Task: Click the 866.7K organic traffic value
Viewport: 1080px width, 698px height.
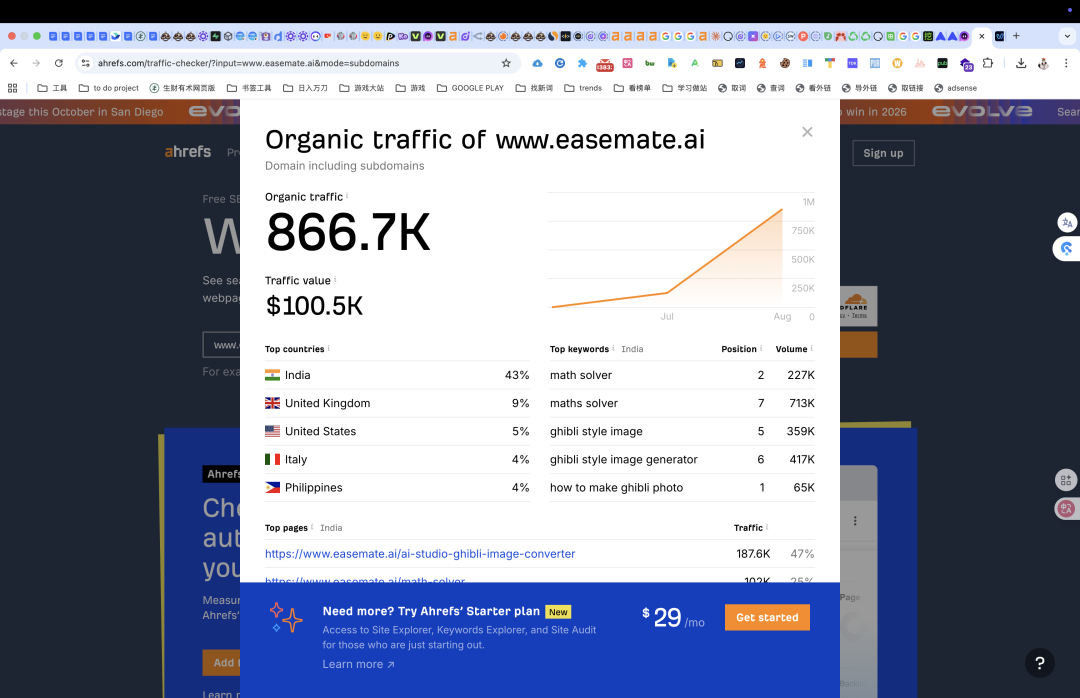Action: (348, 232)
